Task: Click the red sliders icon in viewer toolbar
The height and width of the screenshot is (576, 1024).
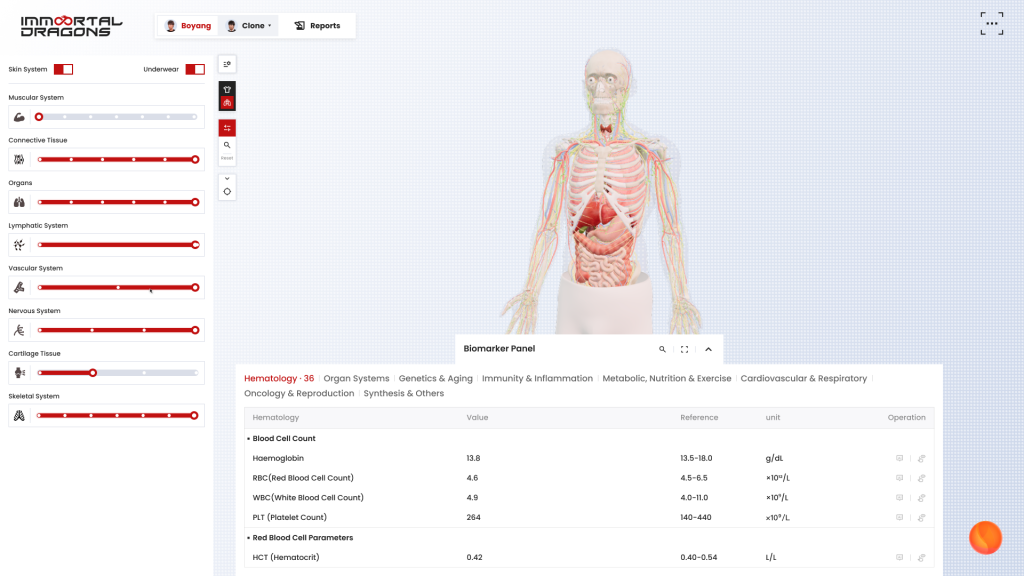Action: [227, 128]
